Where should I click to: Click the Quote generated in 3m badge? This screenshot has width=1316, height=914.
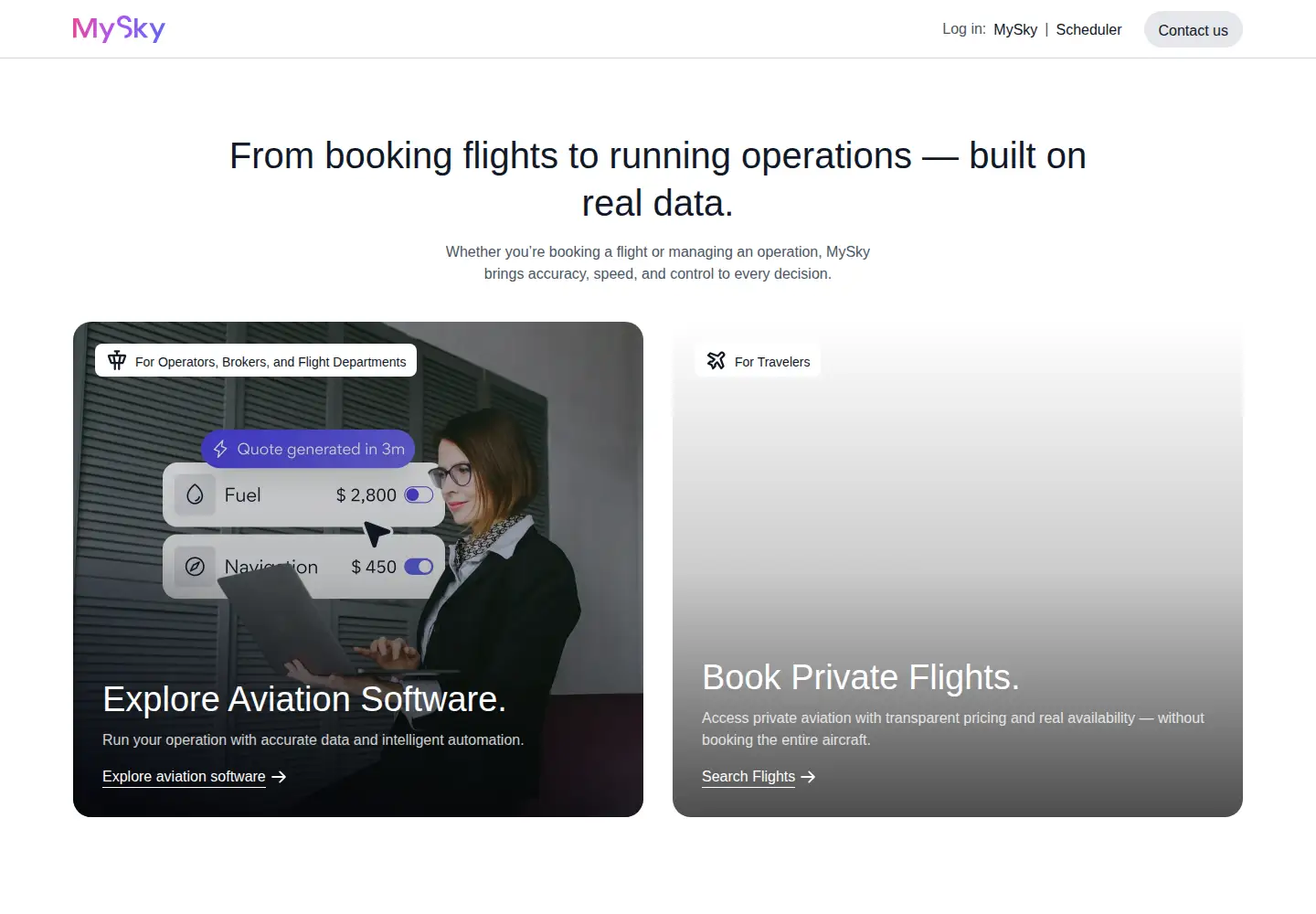pos(308,449)
